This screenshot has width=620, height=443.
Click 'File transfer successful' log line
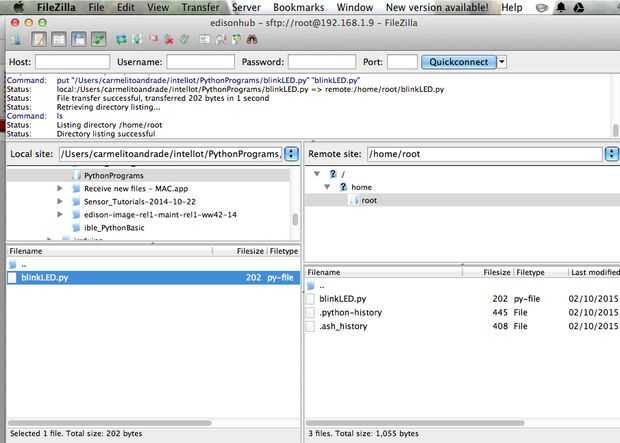[x=163, y=98]
